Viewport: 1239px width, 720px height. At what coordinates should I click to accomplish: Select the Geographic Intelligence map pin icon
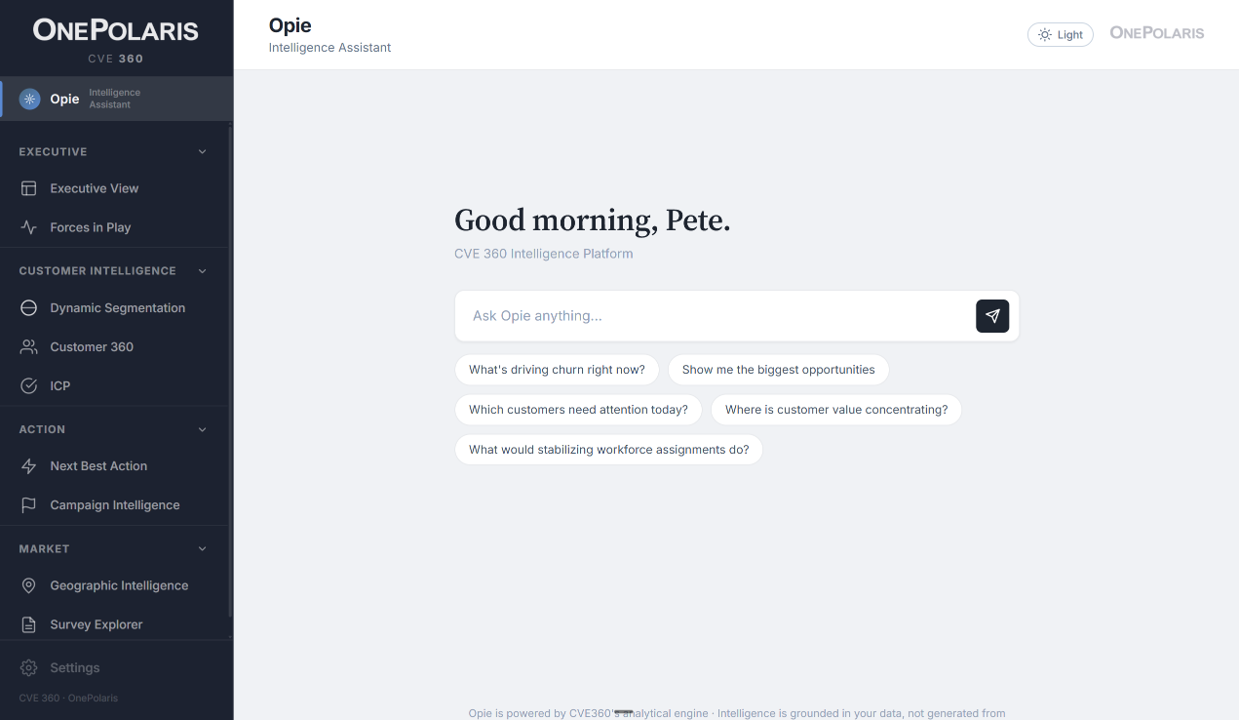(27, 585)
